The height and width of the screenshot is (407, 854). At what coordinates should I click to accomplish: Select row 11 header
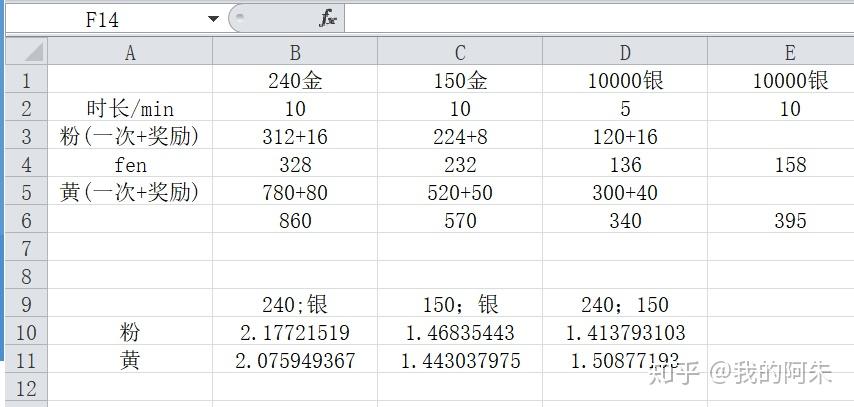click(26, 360)
